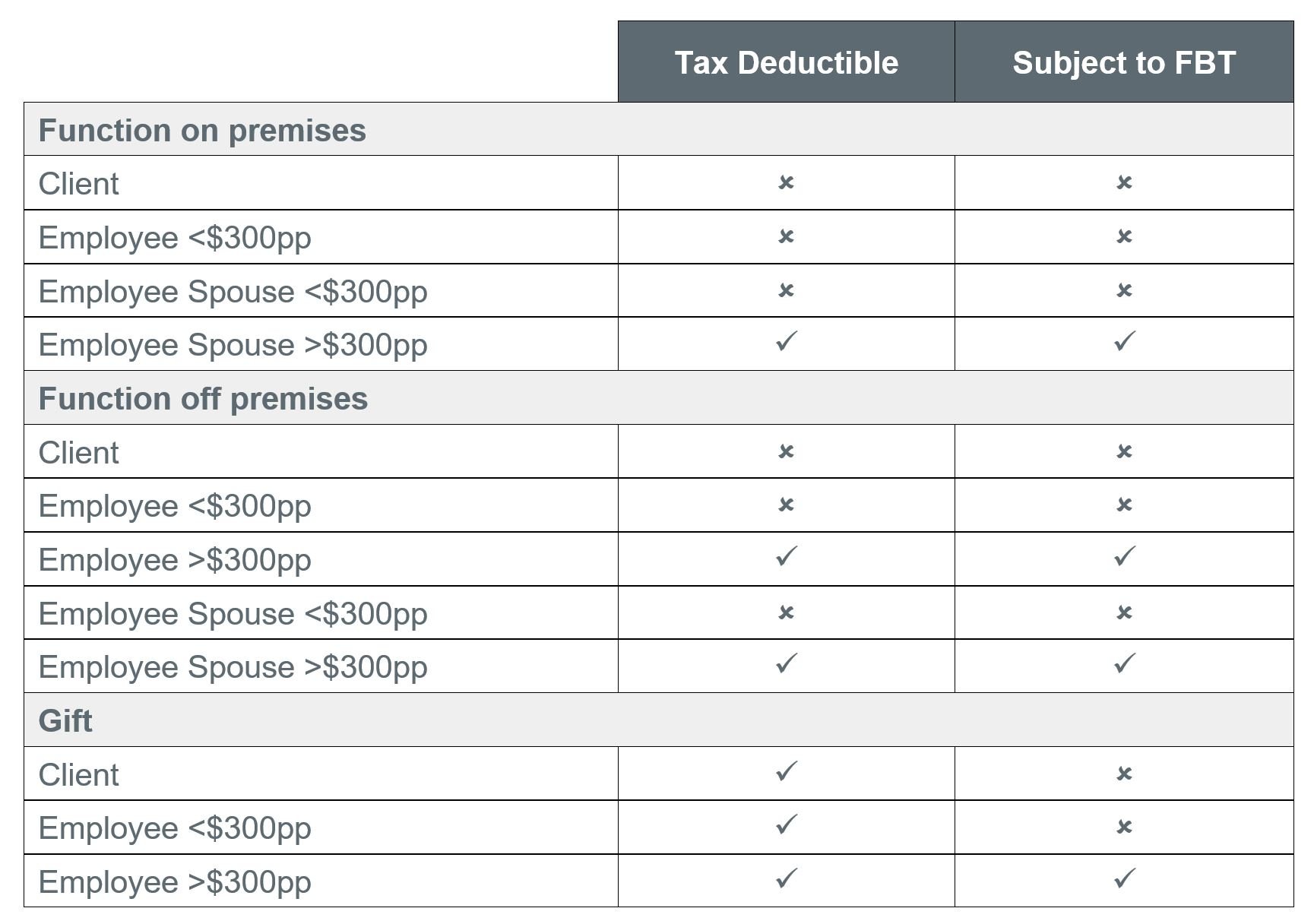
Task: Select the Gift section heading row
Action: pos(65,720)
